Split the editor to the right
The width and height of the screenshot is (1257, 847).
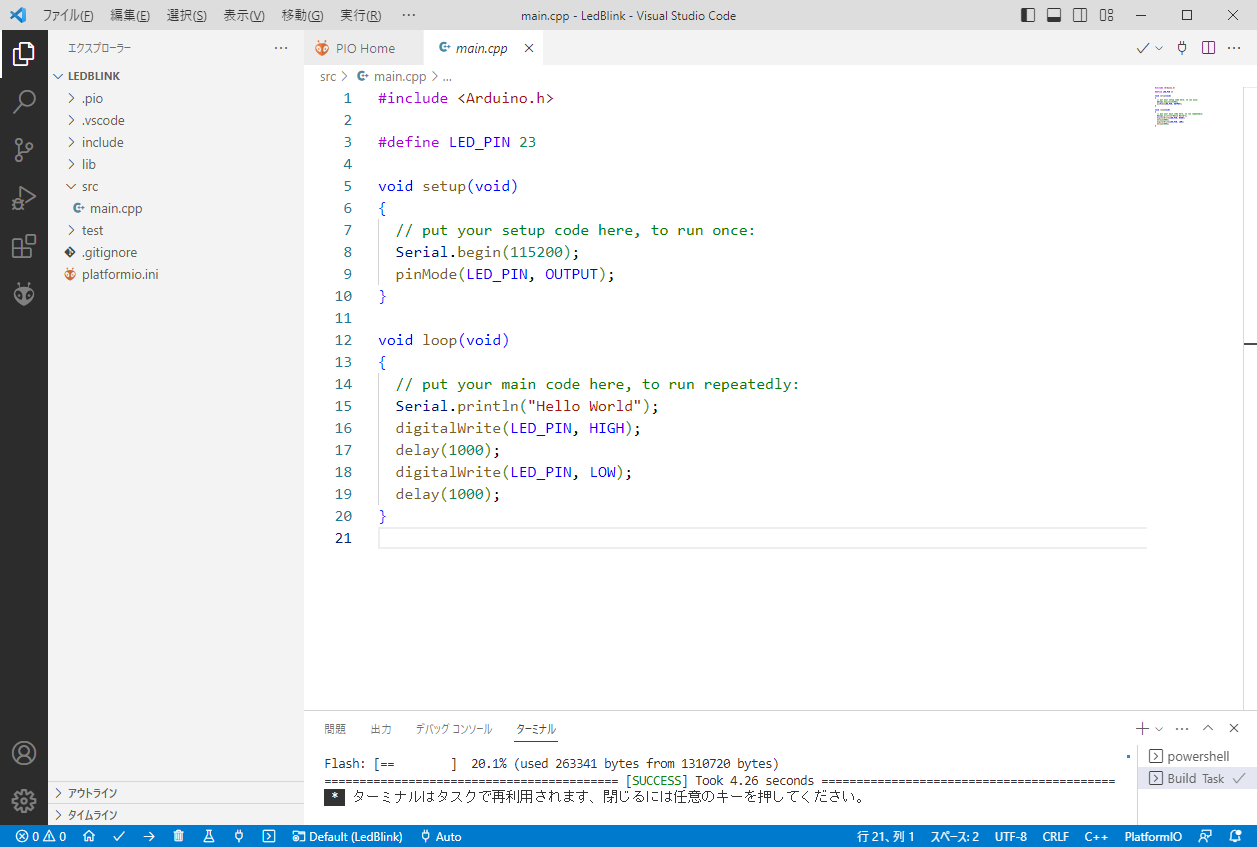click(x=1208, y=48)
